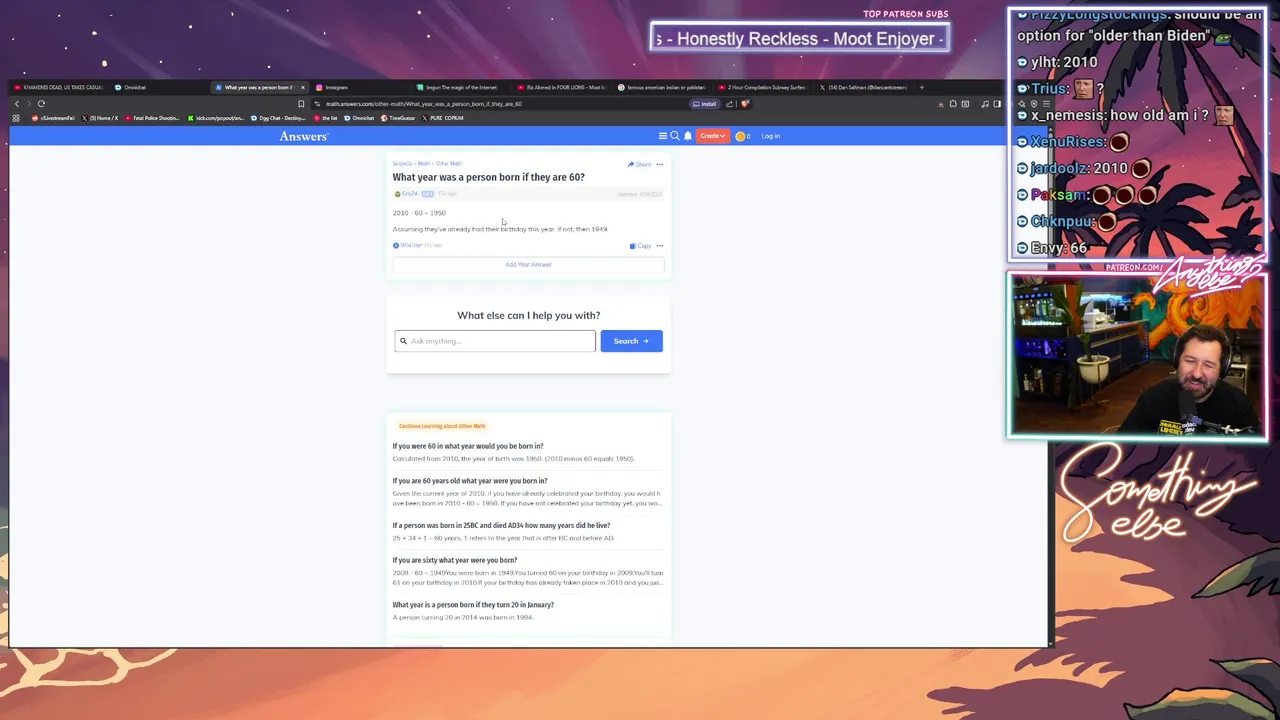Click the coin balance icon

pos(742,136)
